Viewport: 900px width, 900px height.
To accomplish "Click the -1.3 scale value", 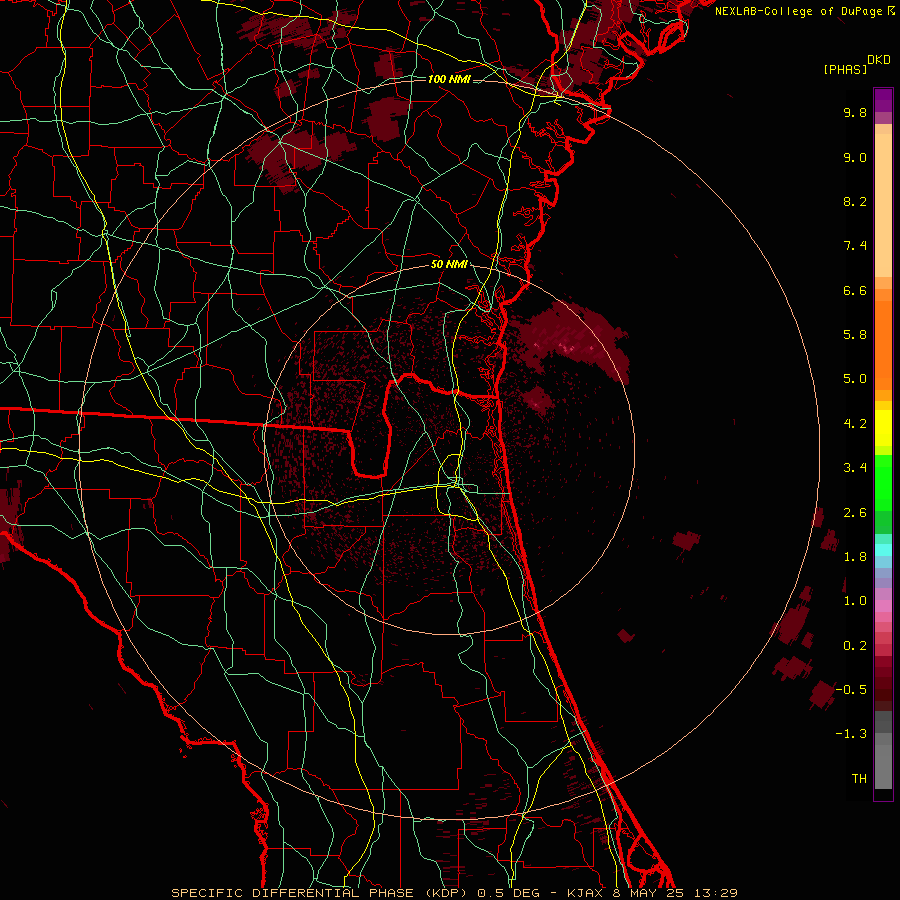I will tap(851, 734).
